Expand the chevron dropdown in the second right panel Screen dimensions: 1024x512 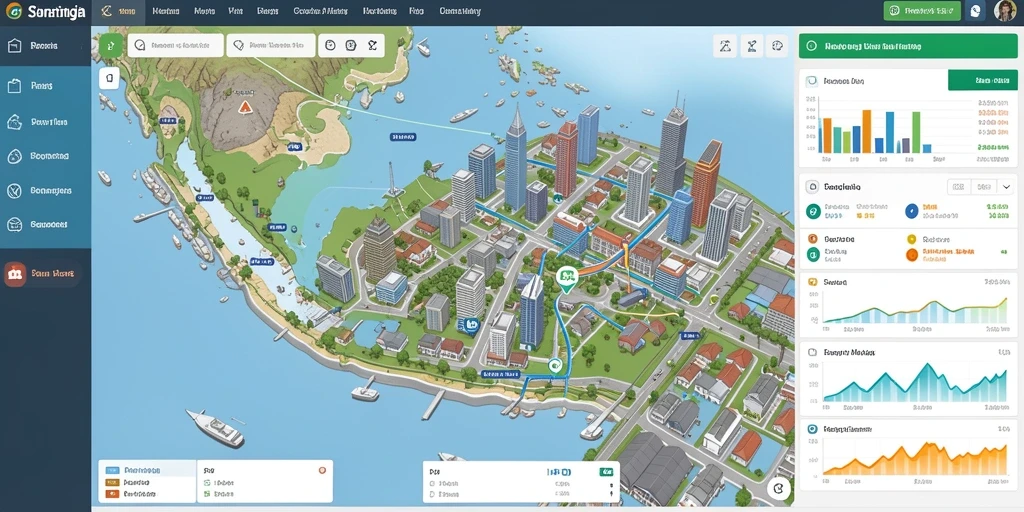point(1005,187)
